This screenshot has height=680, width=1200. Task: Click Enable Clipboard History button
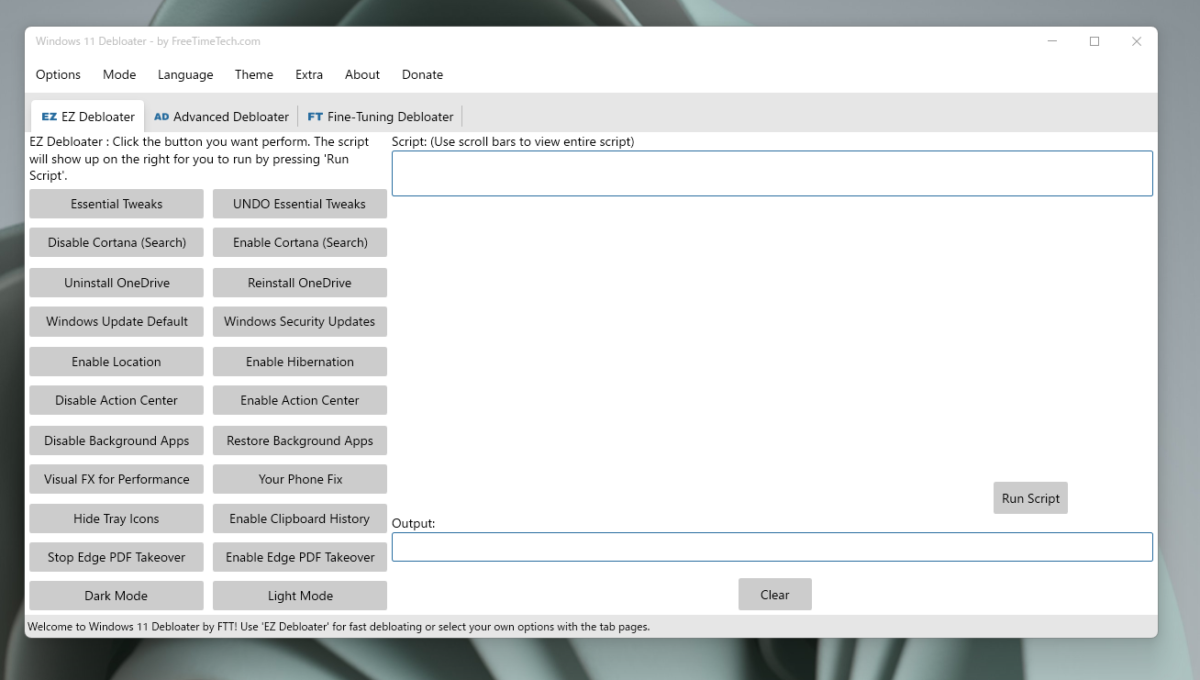(x=300, y=519)
